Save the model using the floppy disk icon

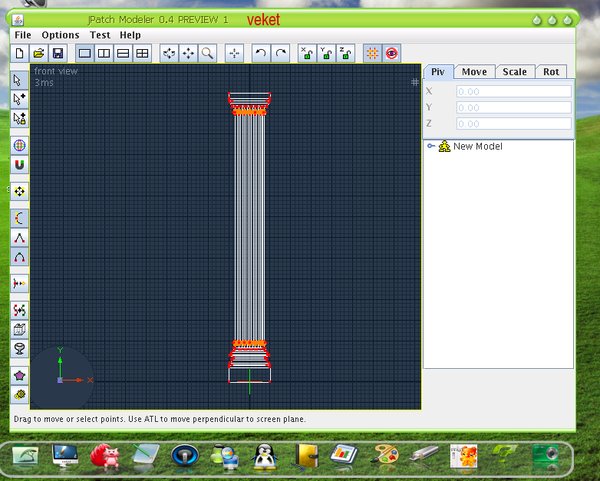(57, 52)
